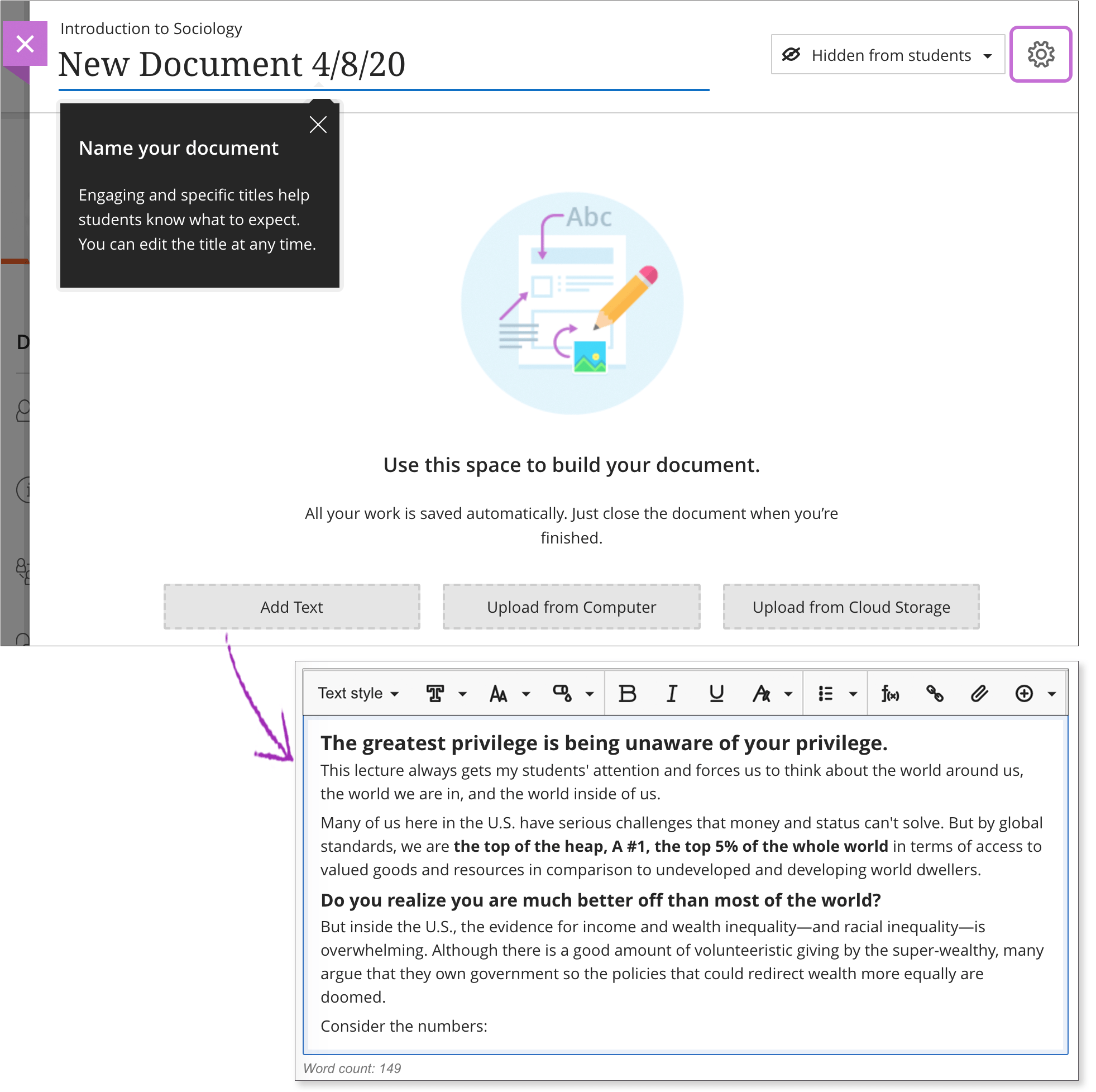
Task: Open text color picker
Action: pos(562,694)
